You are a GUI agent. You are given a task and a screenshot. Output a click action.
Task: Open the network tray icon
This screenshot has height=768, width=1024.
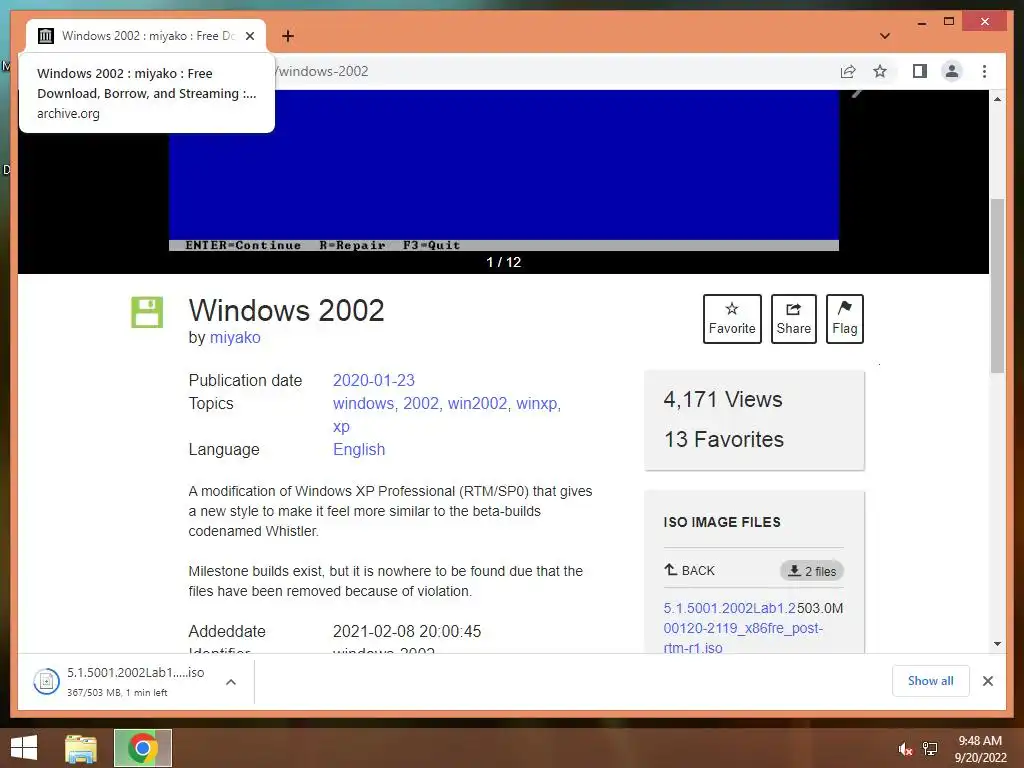(x=930, y=749)
